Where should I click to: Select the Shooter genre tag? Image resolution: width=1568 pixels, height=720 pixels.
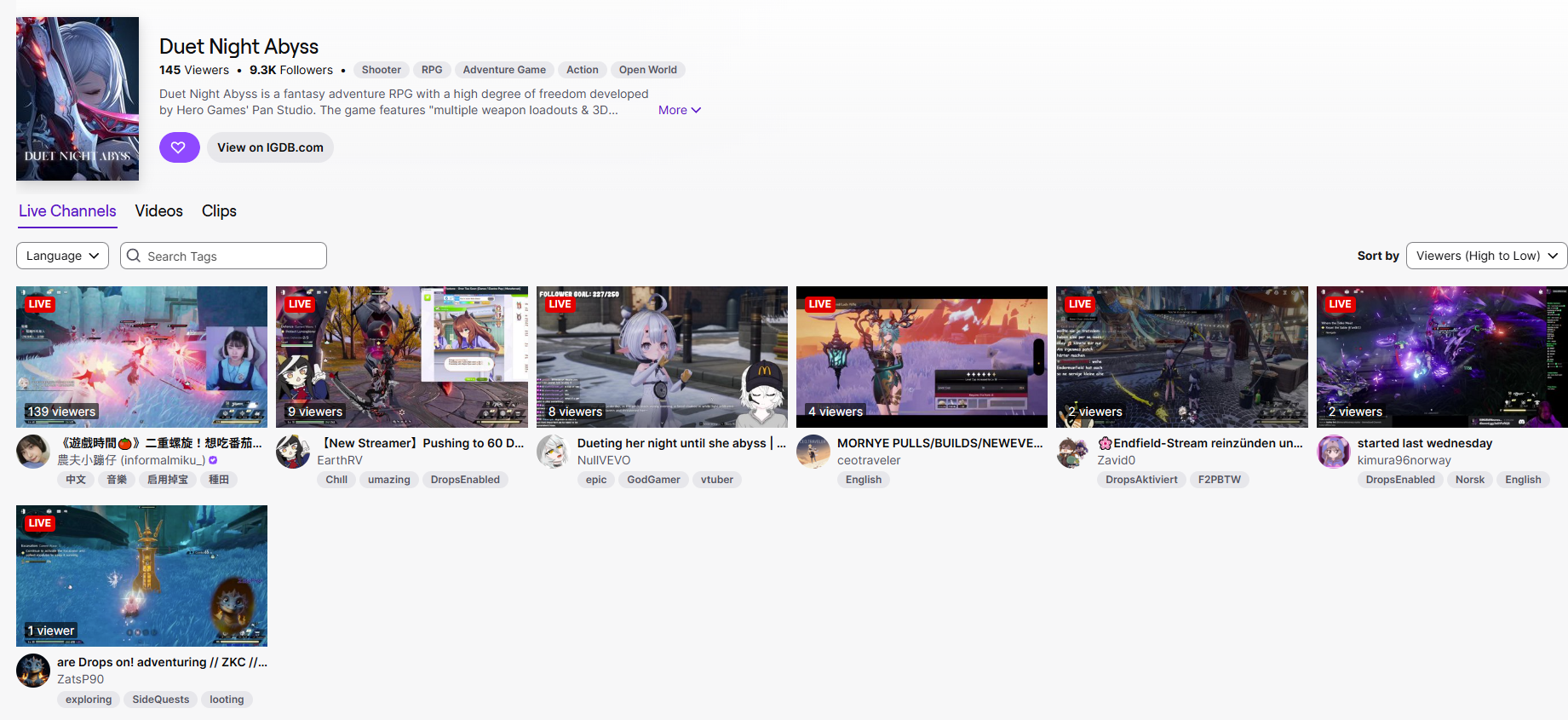click(382, 70)
